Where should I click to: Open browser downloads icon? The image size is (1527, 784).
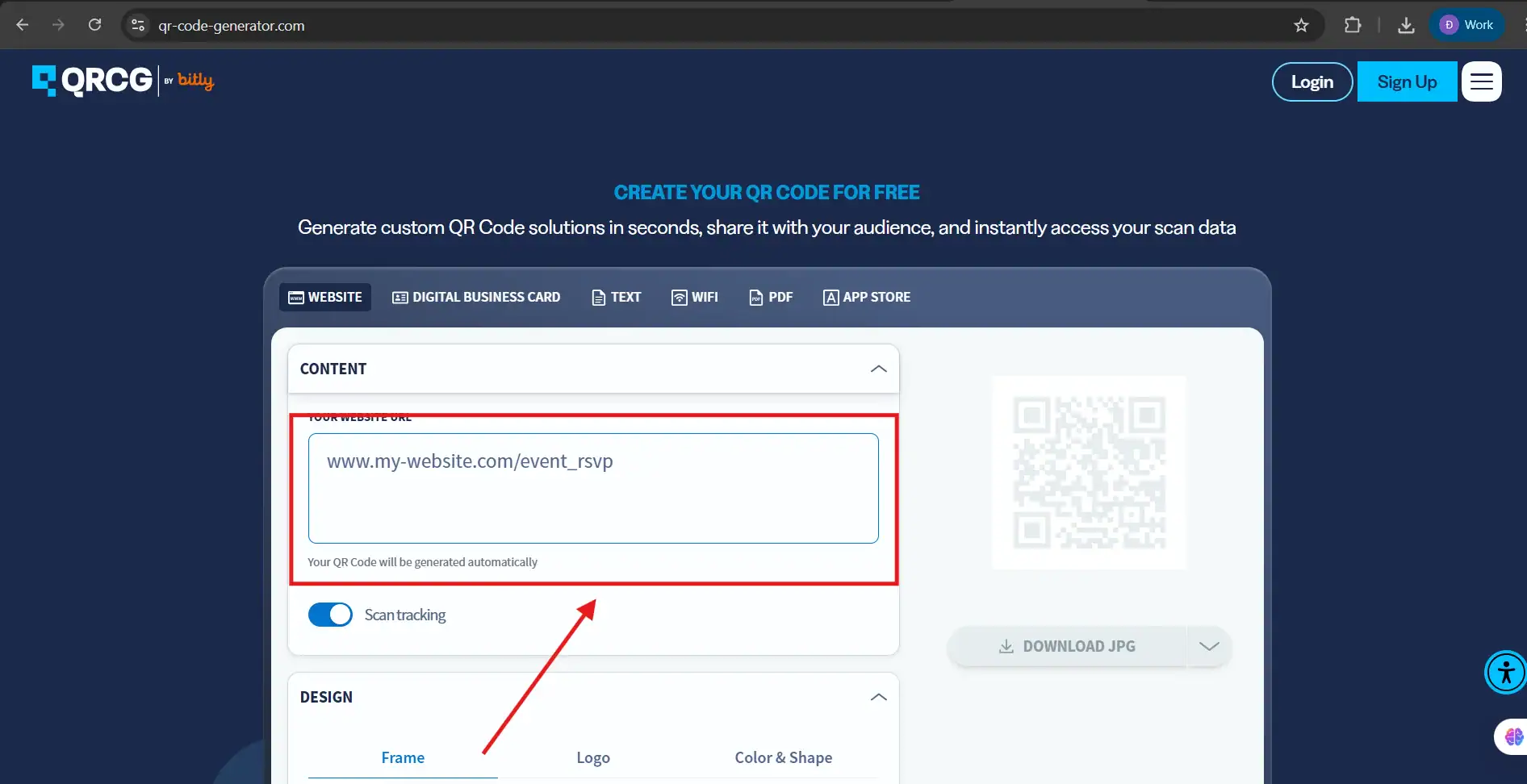pyautogui.click(x=1406, y=25)
